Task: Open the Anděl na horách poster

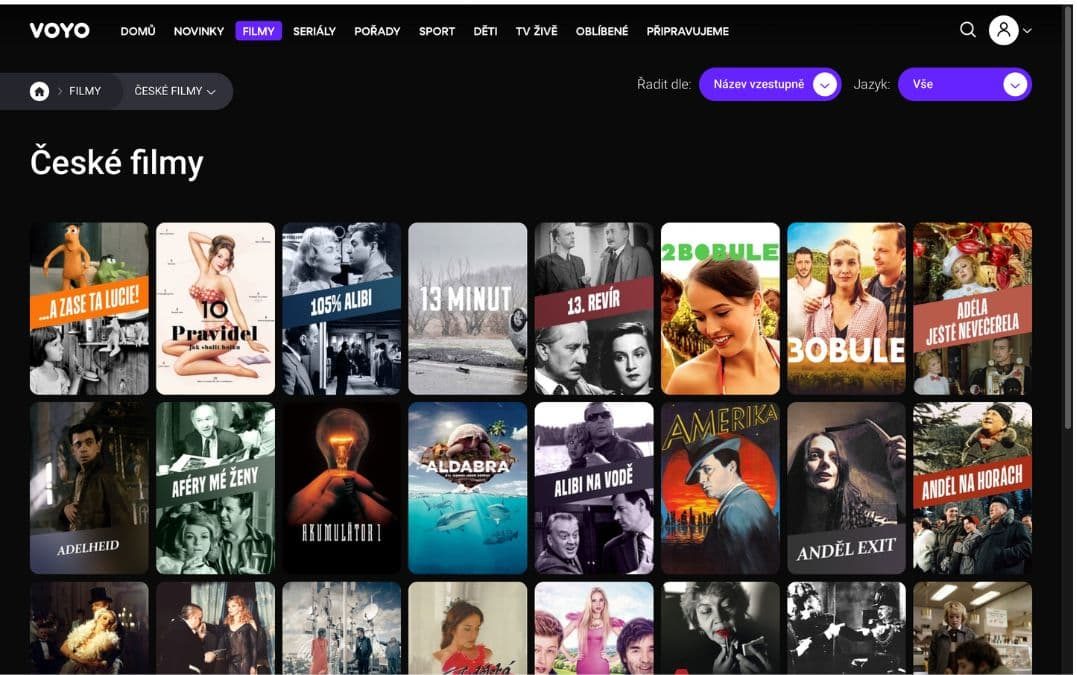Action: pyautogui.click(x=973, y=488)
